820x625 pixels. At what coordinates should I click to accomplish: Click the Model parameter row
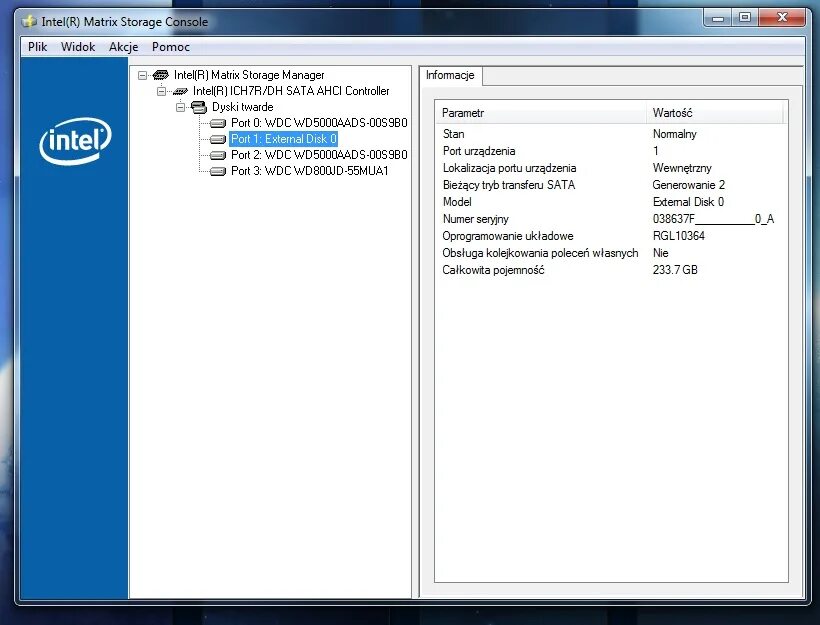(x=611, y=202)
